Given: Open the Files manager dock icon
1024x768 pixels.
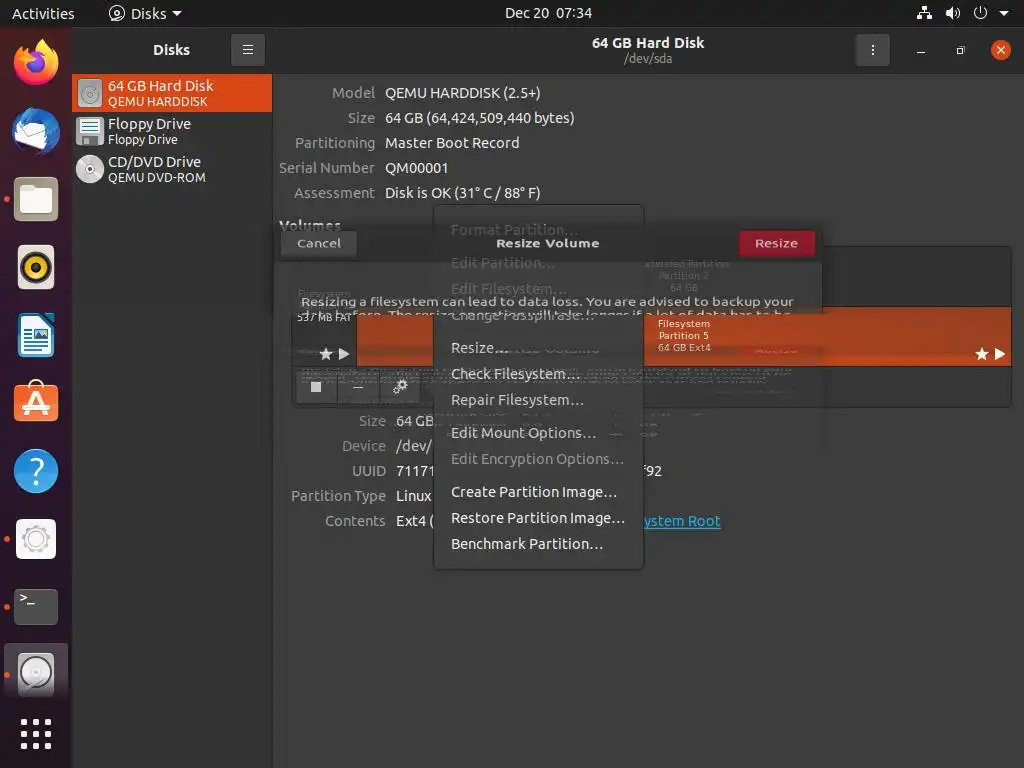Looking at the screenshot, I should [36, 199].
